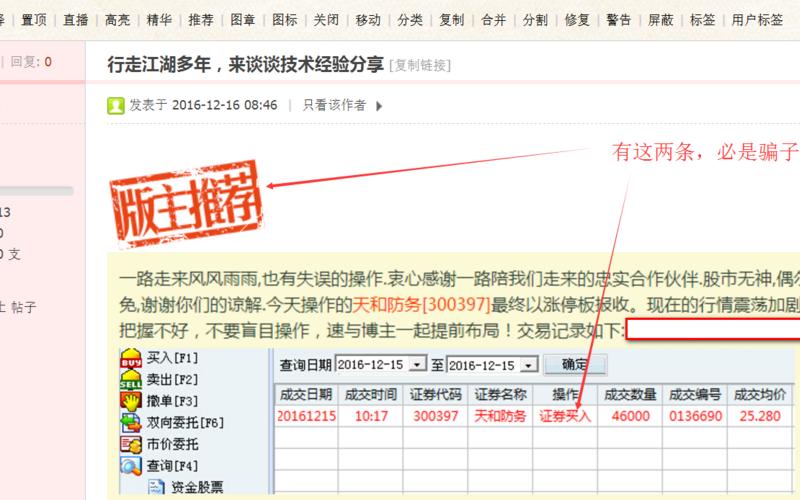
Task: Click the 25.280 average price cell
Action: click(760, 416)
